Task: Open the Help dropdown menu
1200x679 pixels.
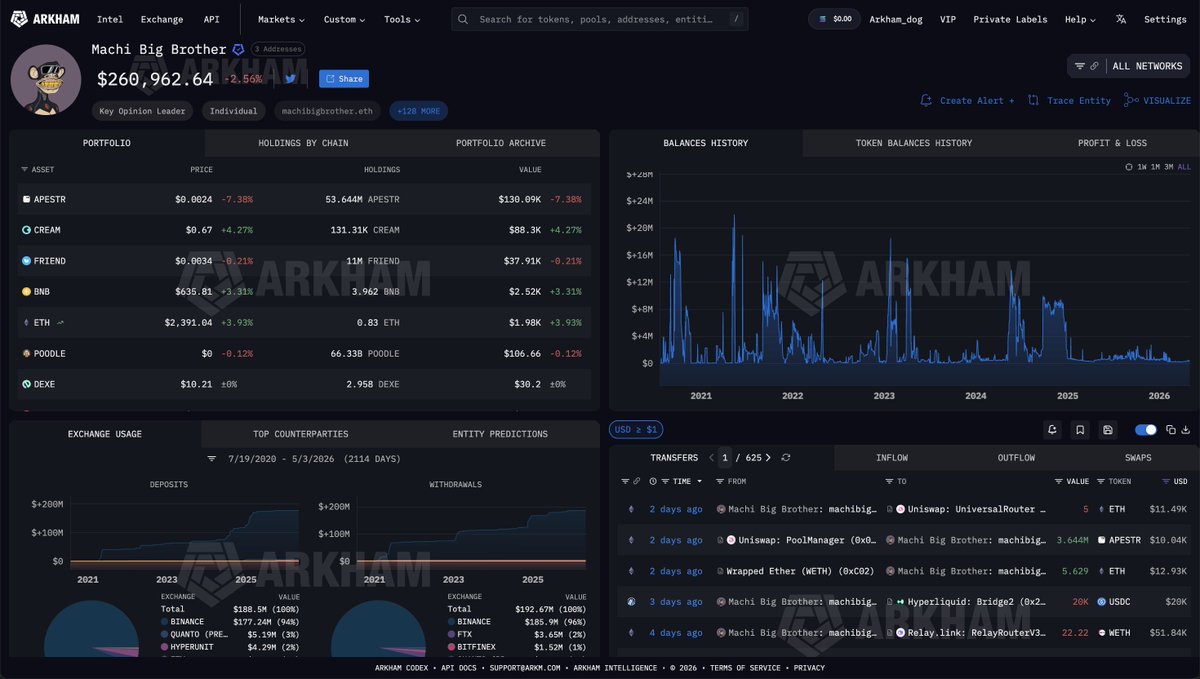Action: coord(1080,19)
